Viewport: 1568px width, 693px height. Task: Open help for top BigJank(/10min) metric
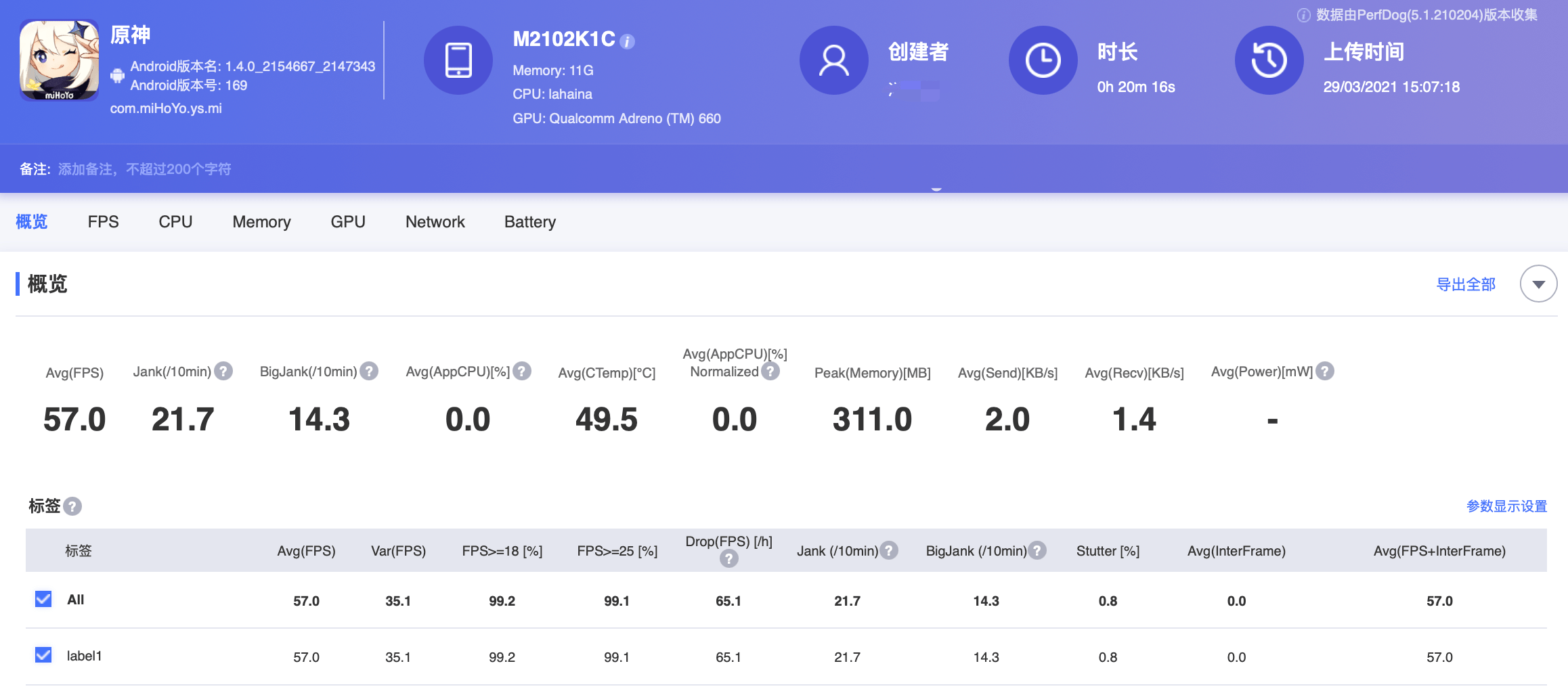[x=369, y=371]
